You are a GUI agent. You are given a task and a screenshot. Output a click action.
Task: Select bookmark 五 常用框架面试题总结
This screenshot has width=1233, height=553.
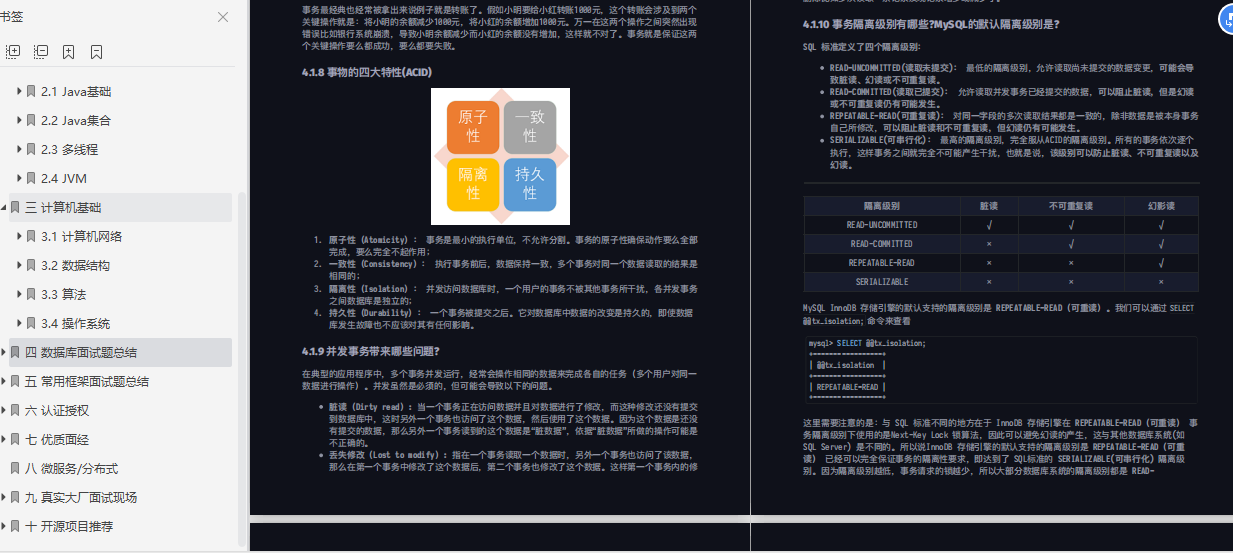(x=87, y=381)
